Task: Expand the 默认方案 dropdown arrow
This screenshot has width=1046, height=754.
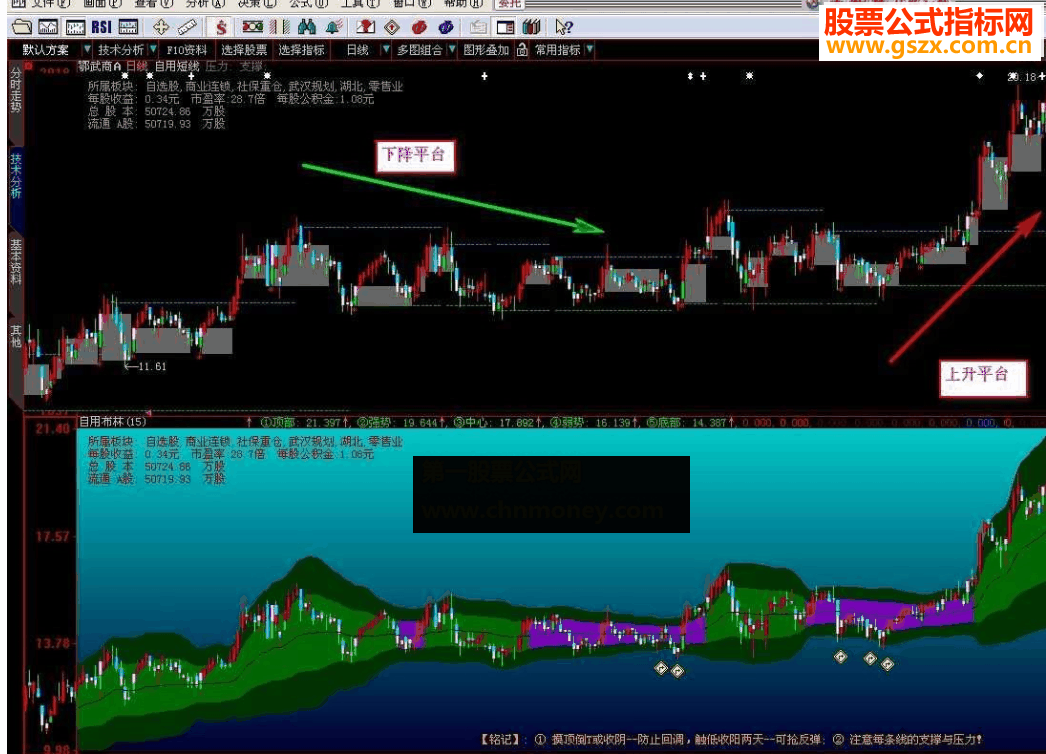Action: (86, 50)
